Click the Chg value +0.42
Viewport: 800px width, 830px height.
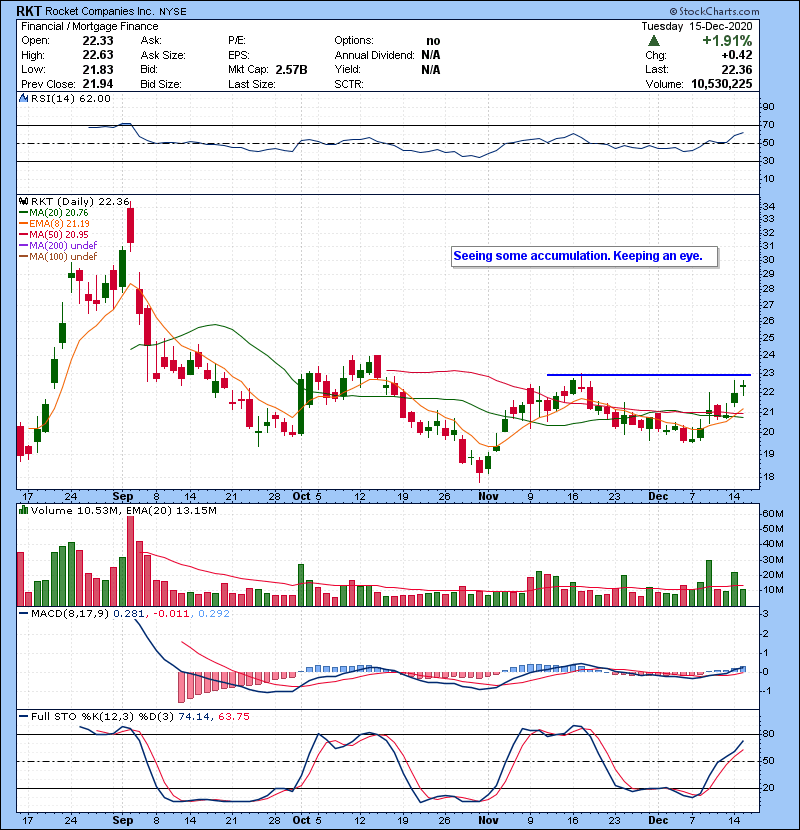(736, 55)
